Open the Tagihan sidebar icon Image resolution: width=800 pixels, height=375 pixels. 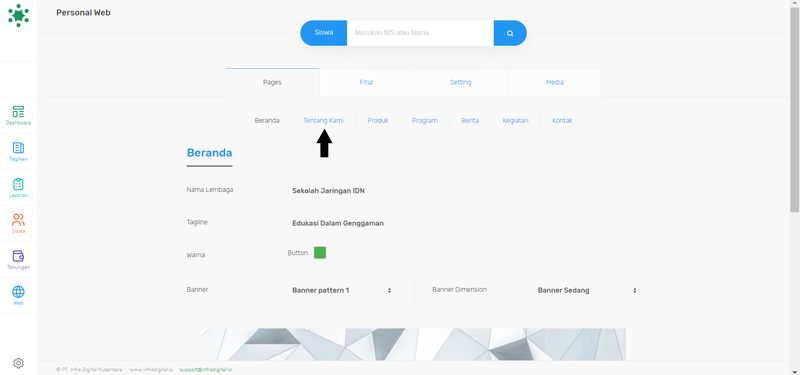(x=18, y=152)
